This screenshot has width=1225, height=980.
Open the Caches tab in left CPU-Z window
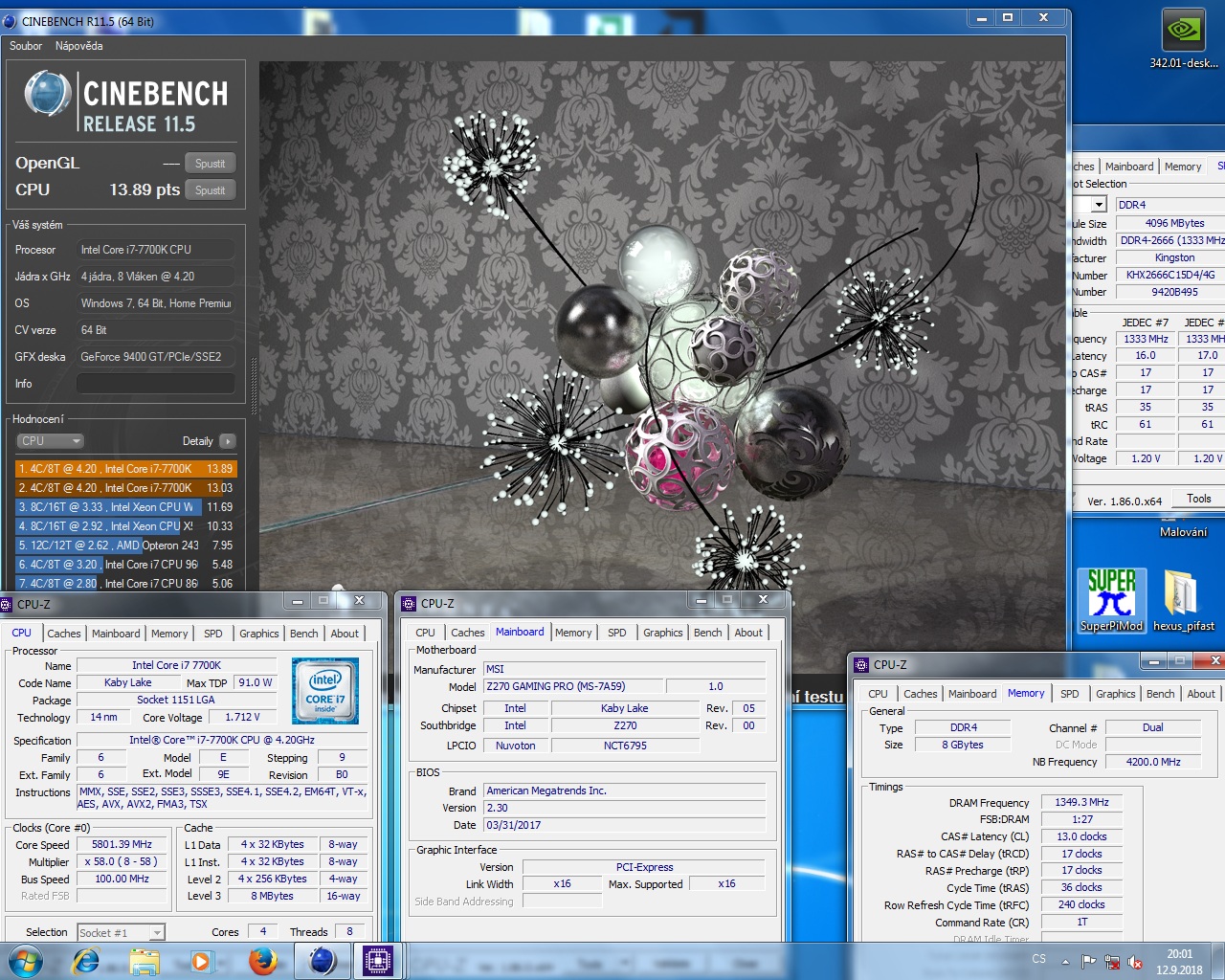[64, 634]
